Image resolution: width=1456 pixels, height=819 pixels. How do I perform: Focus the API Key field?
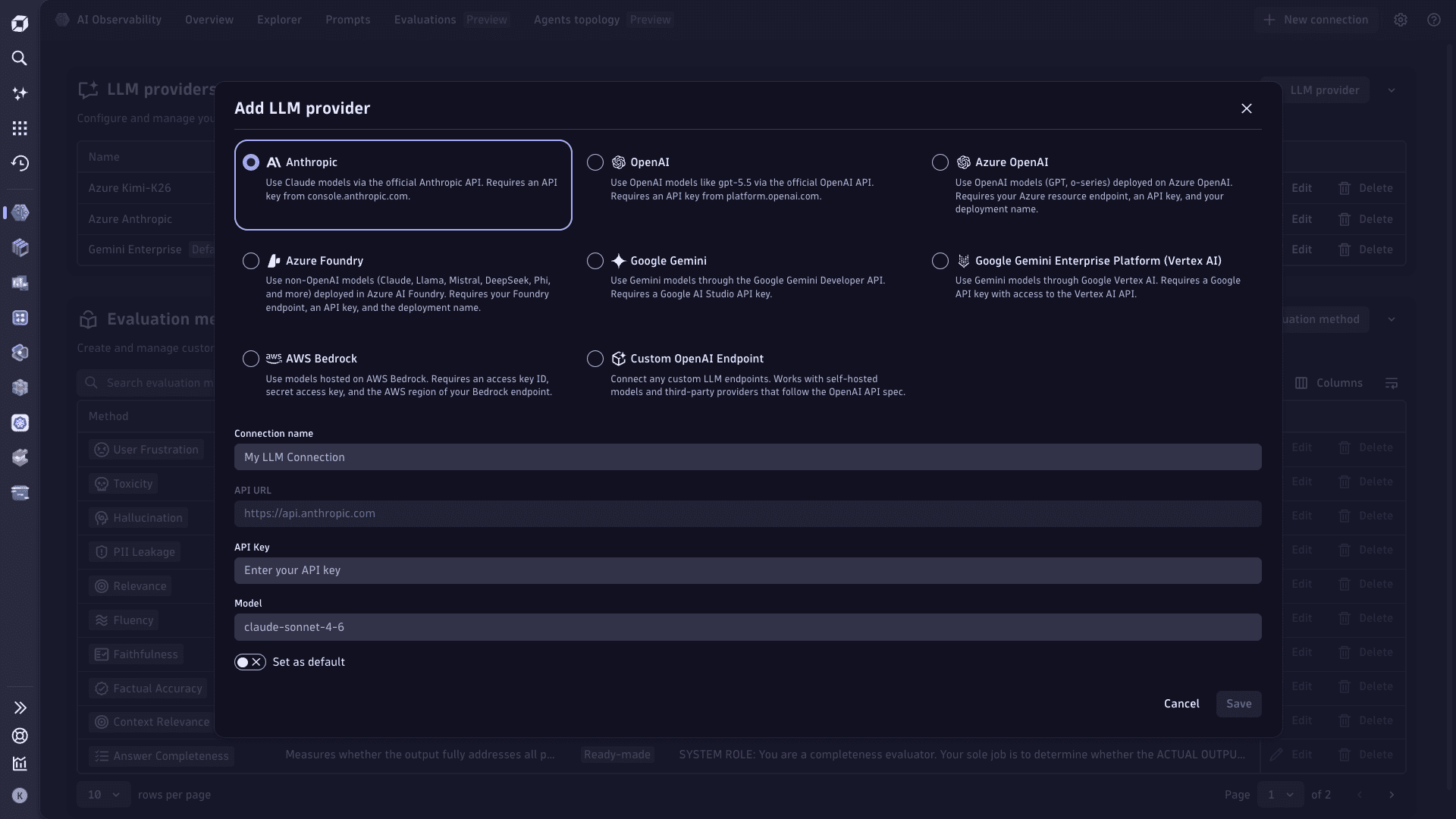[x=748, y=570]
